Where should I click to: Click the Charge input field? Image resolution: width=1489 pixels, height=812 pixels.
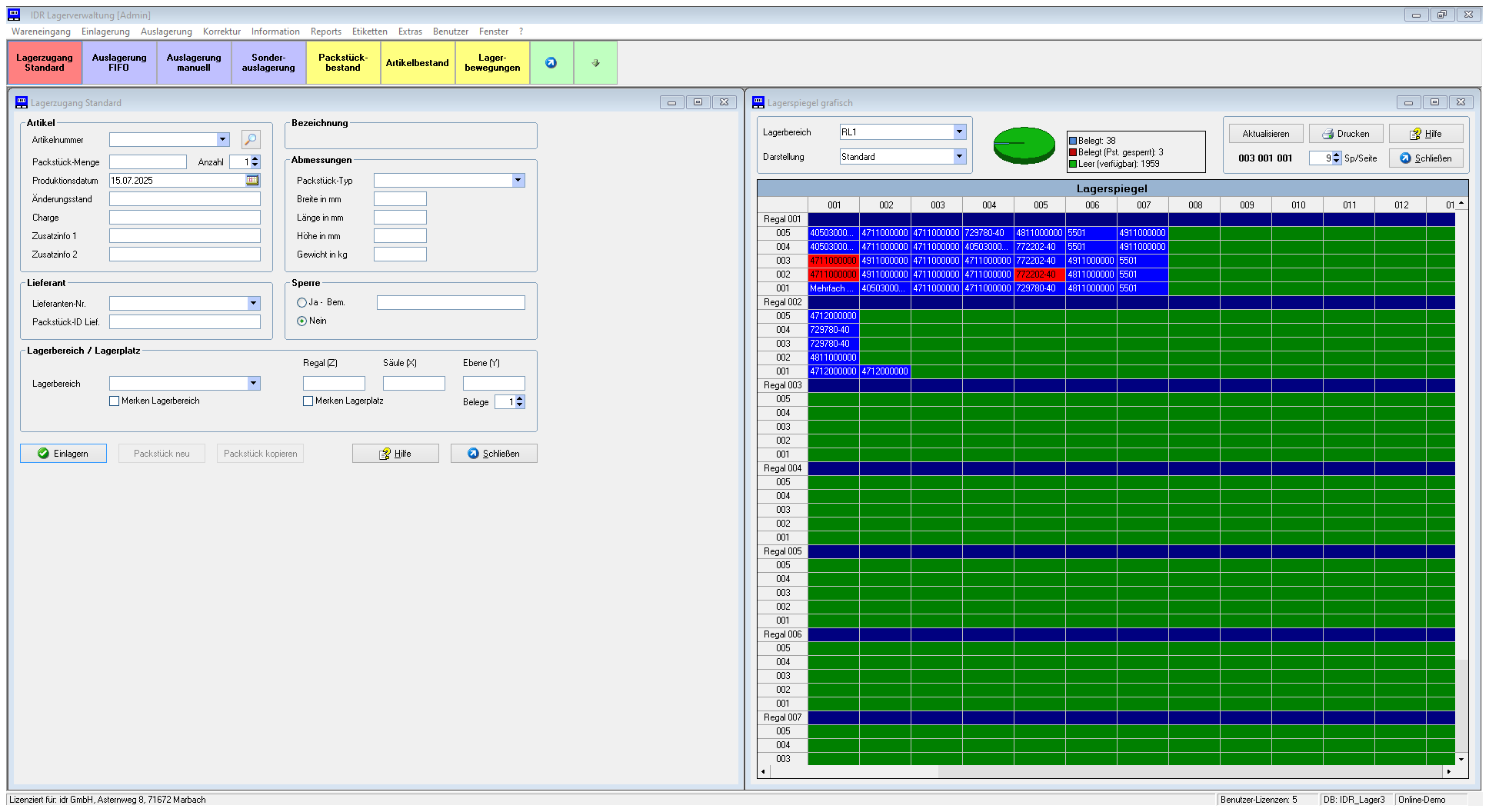click(185, 218)
